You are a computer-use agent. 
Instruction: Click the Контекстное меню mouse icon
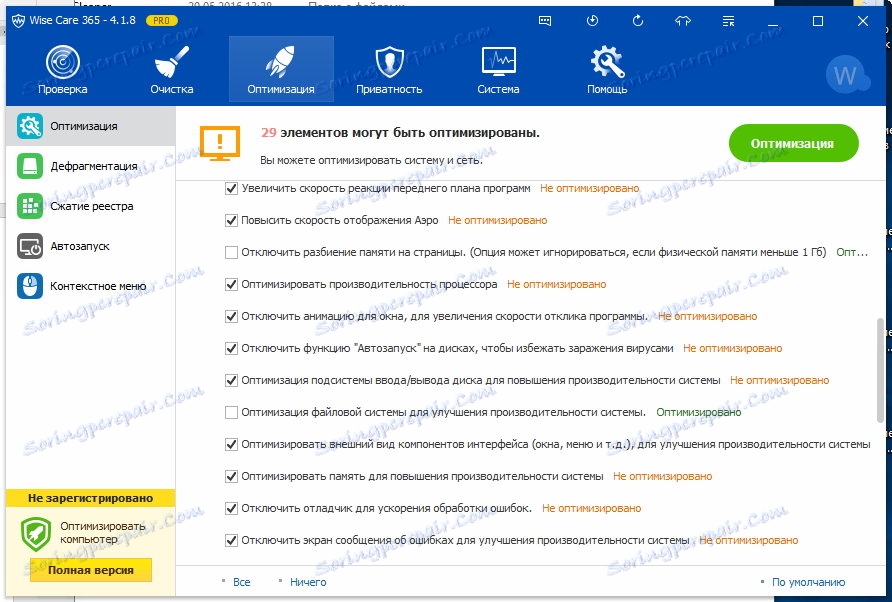(30, 286)
